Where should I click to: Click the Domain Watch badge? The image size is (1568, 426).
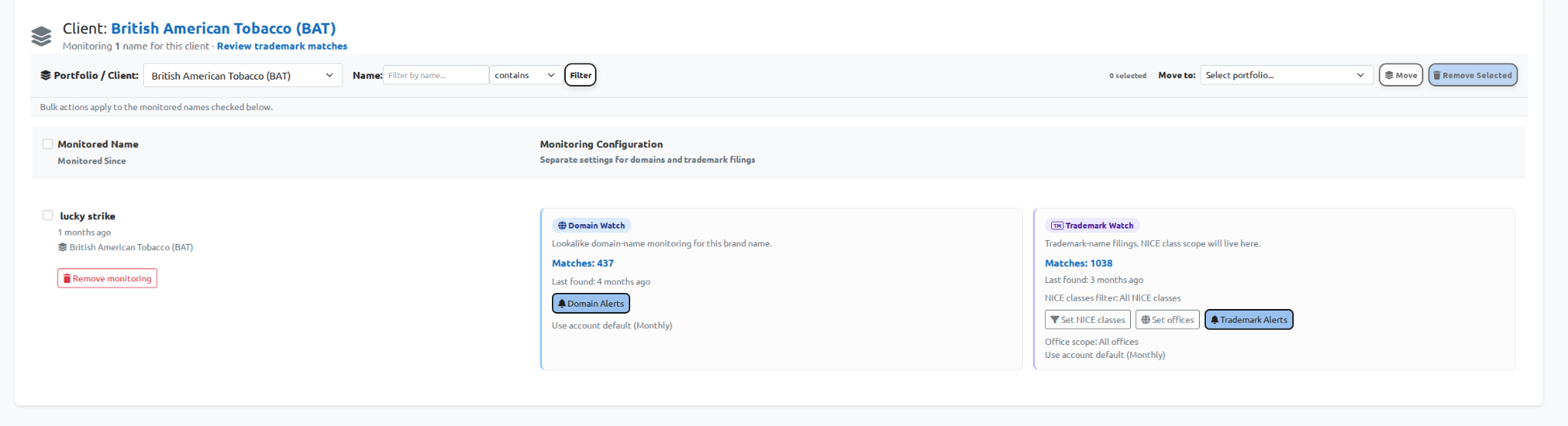click(591, 226)
